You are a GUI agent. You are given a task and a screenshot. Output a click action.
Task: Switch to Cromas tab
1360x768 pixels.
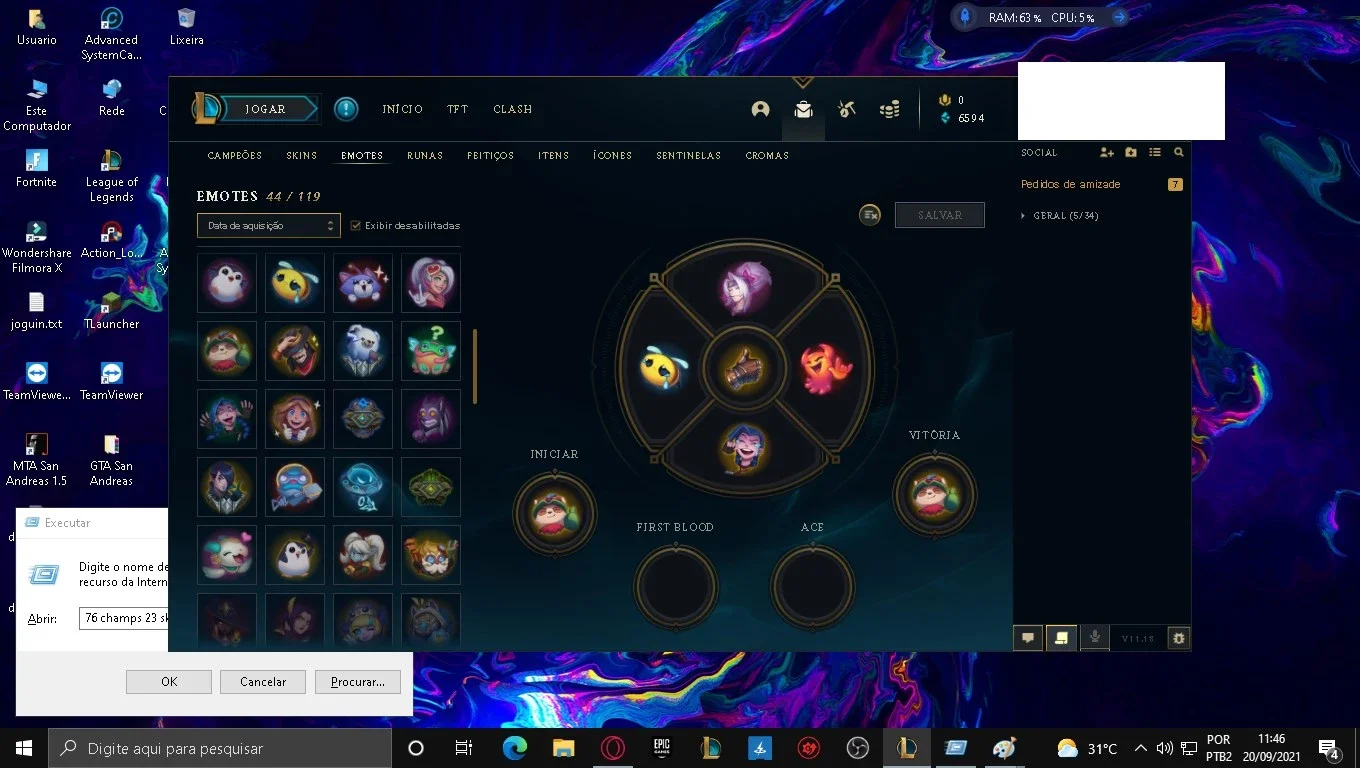(x=767, y=156)
